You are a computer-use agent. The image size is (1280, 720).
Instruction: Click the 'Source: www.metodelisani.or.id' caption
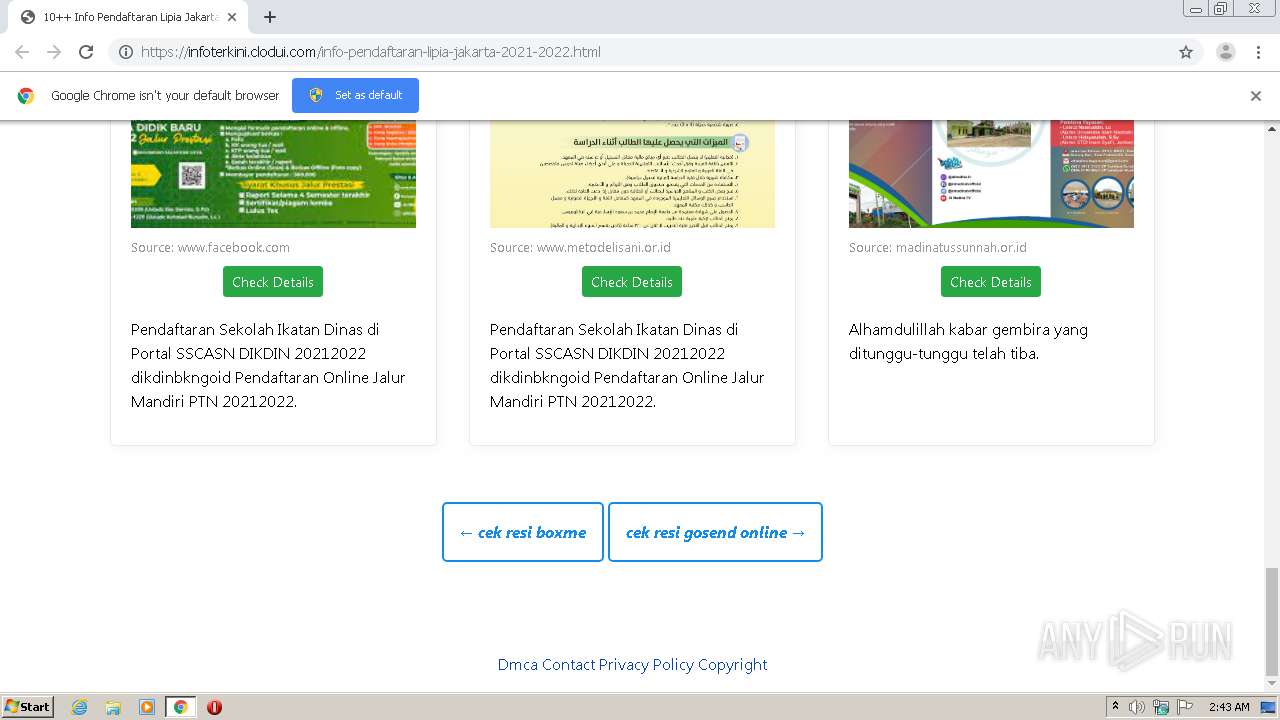pos(580,247)
